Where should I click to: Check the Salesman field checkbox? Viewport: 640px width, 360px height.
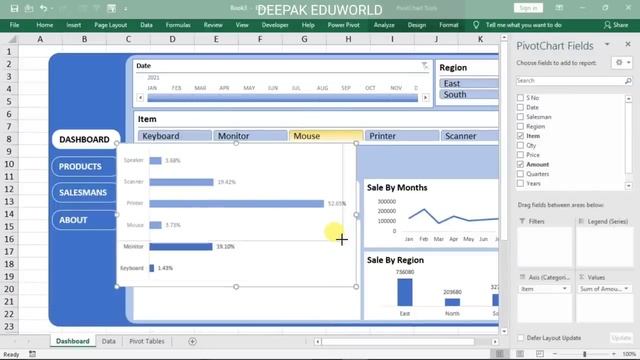(520, 117)
